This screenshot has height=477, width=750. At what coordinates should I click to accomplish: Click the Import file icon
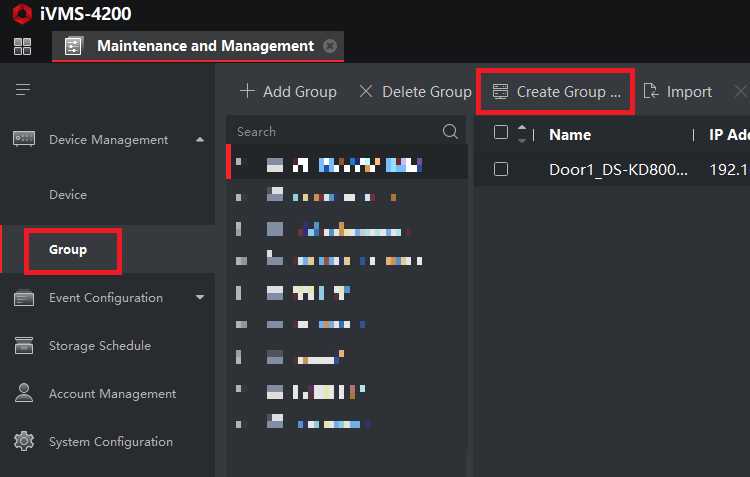[650, 91]
